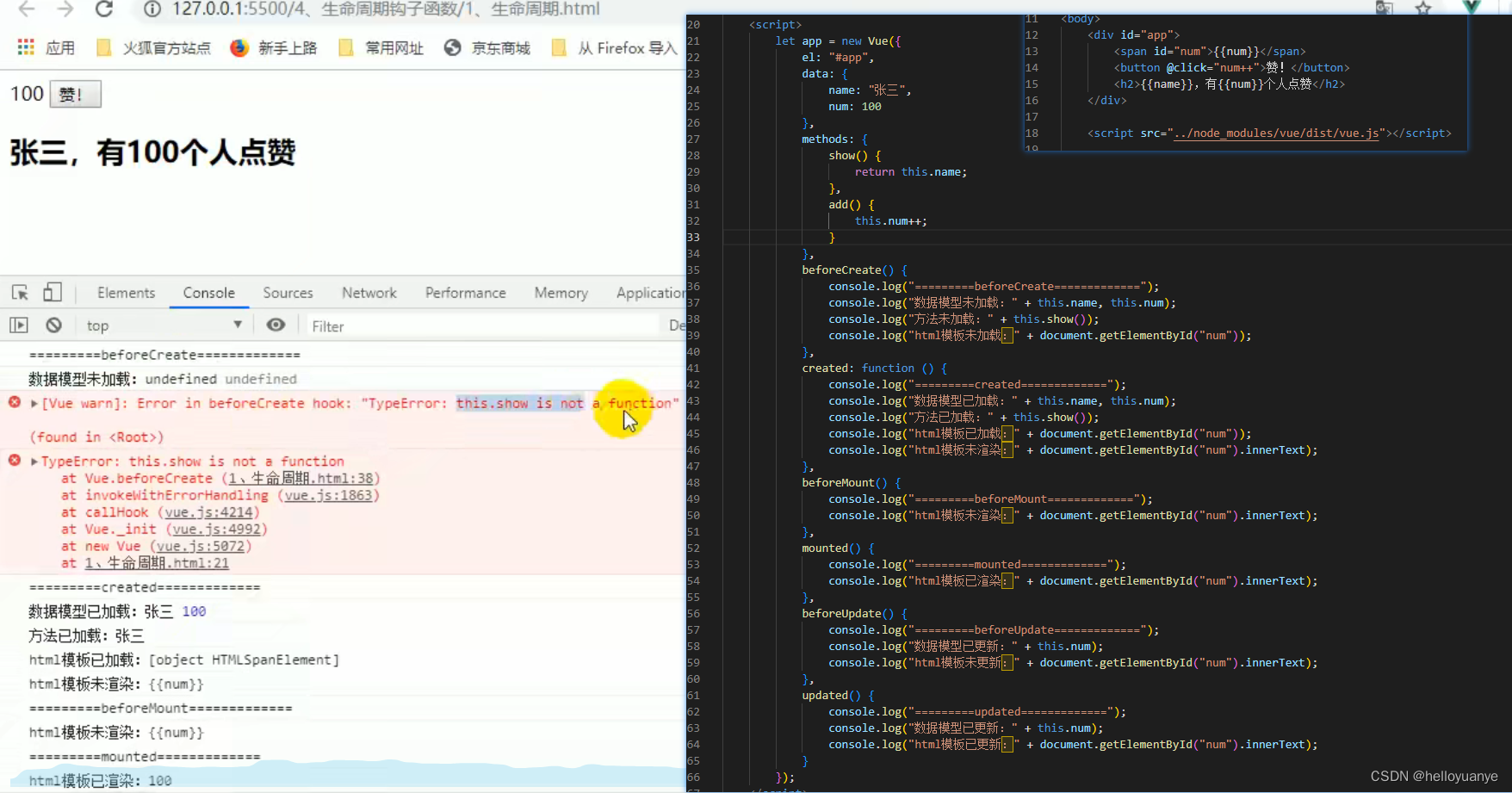Bookmark this page with the star icon
Screen dimensions: 1512x793
1423,9
